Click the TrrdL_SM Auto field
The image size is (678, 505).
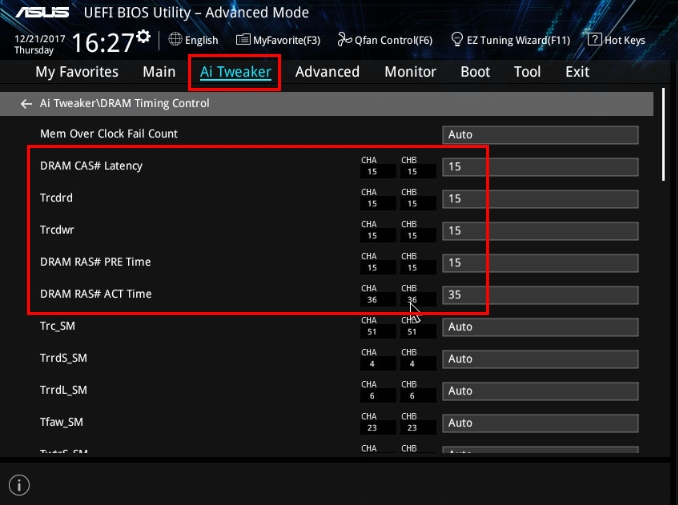(540, 391)
